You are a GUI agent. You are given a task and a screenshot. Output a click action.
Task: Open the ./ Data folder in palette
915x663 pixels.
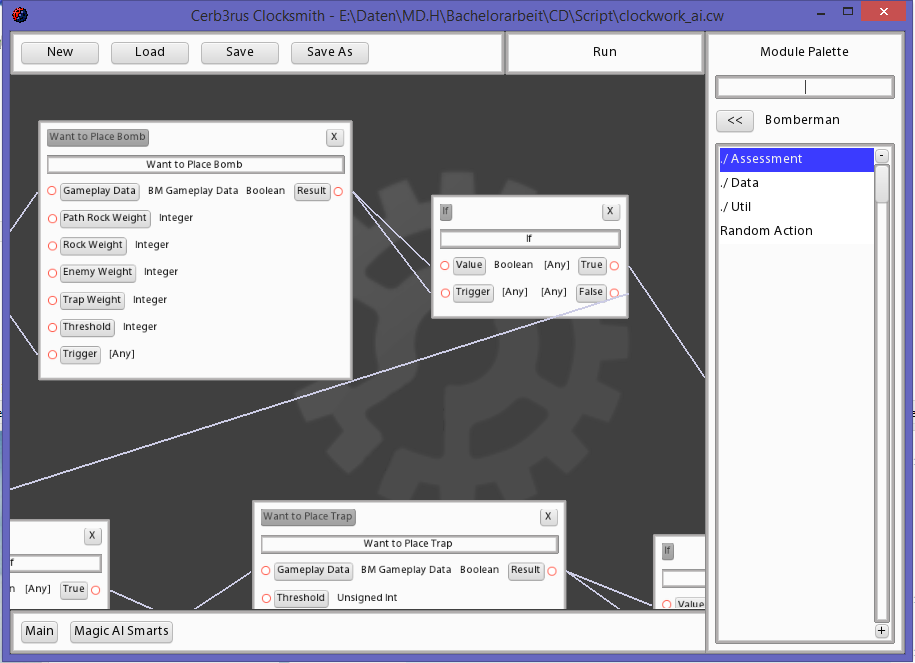point(796,183)
